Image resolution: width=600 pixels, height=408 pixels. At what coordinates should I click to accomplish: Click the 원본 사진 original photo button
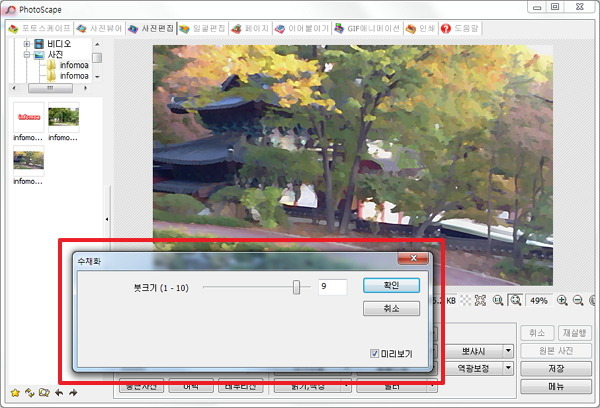(556, 351)
